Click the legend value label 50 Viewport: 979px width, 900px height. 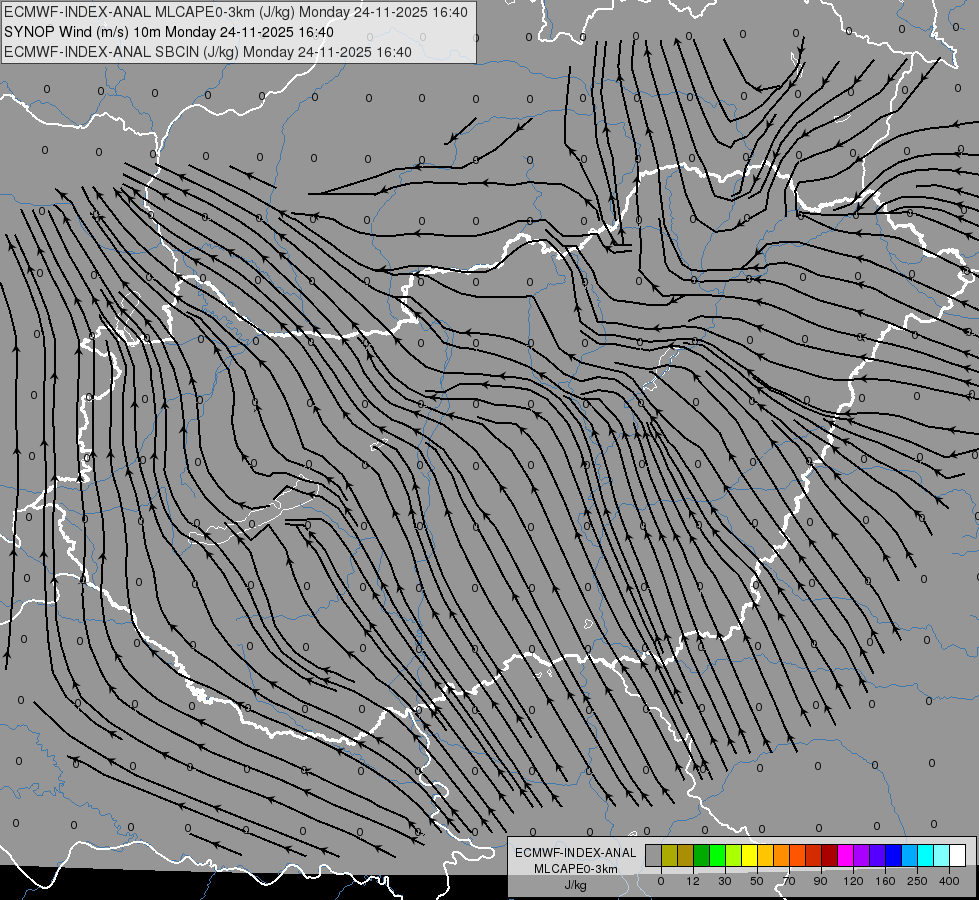pos(757,881)
